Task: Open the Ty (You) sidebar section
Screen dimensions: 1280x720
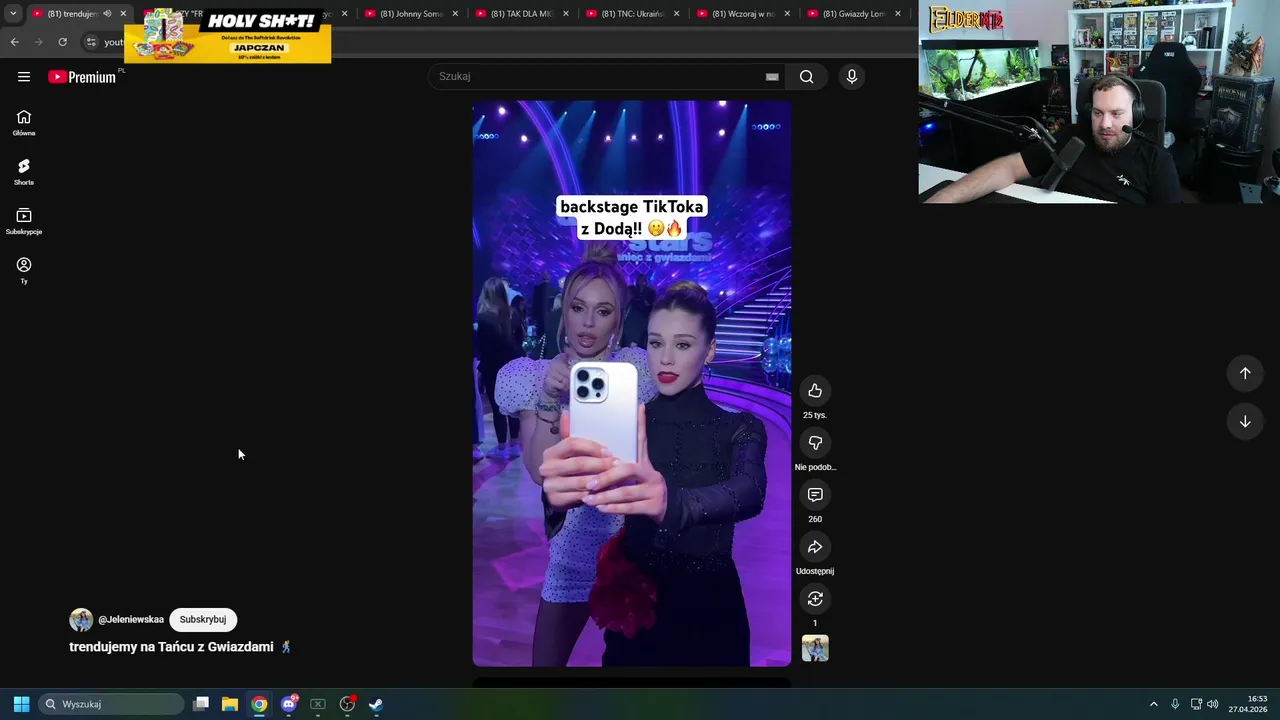Action: point(24,270)
